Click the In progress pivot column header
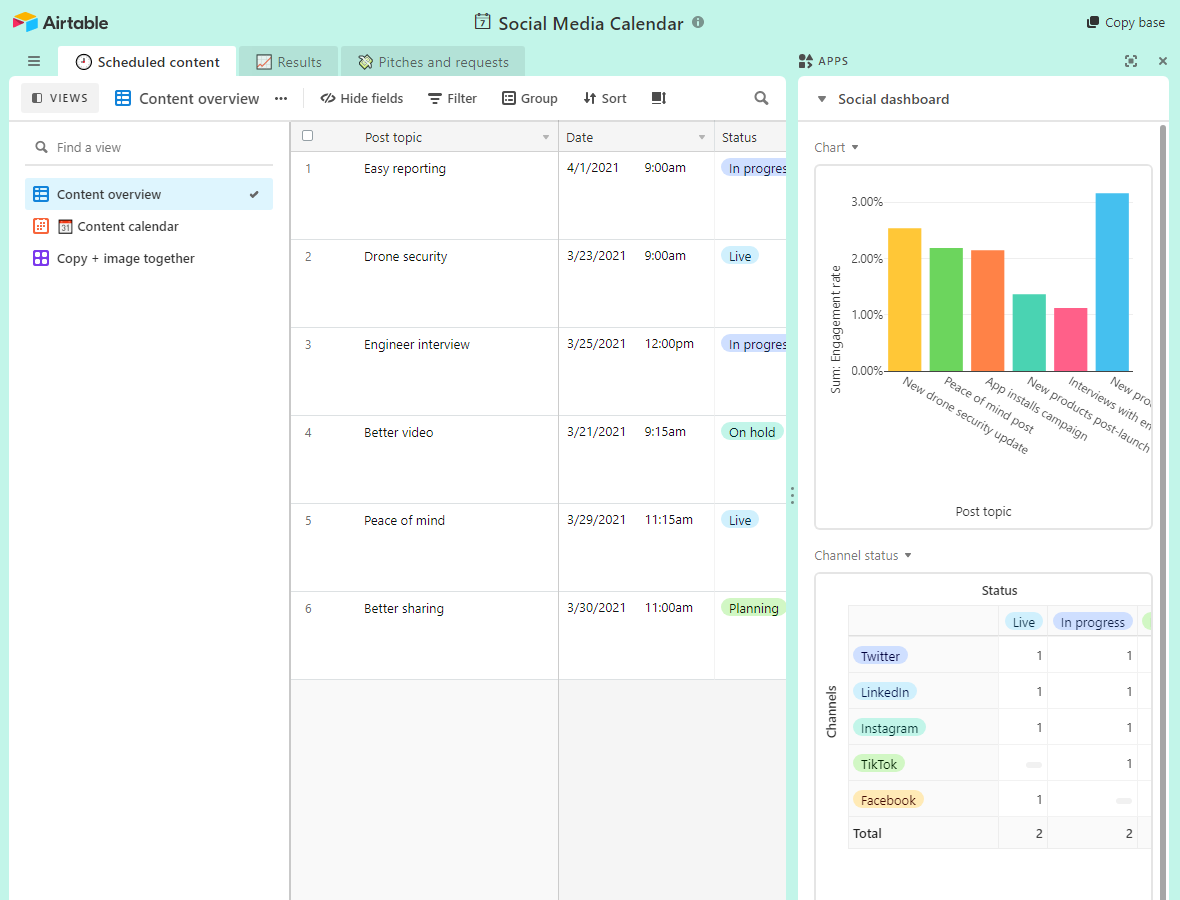Screen dimensions: 1180x900 (1092, 622)
